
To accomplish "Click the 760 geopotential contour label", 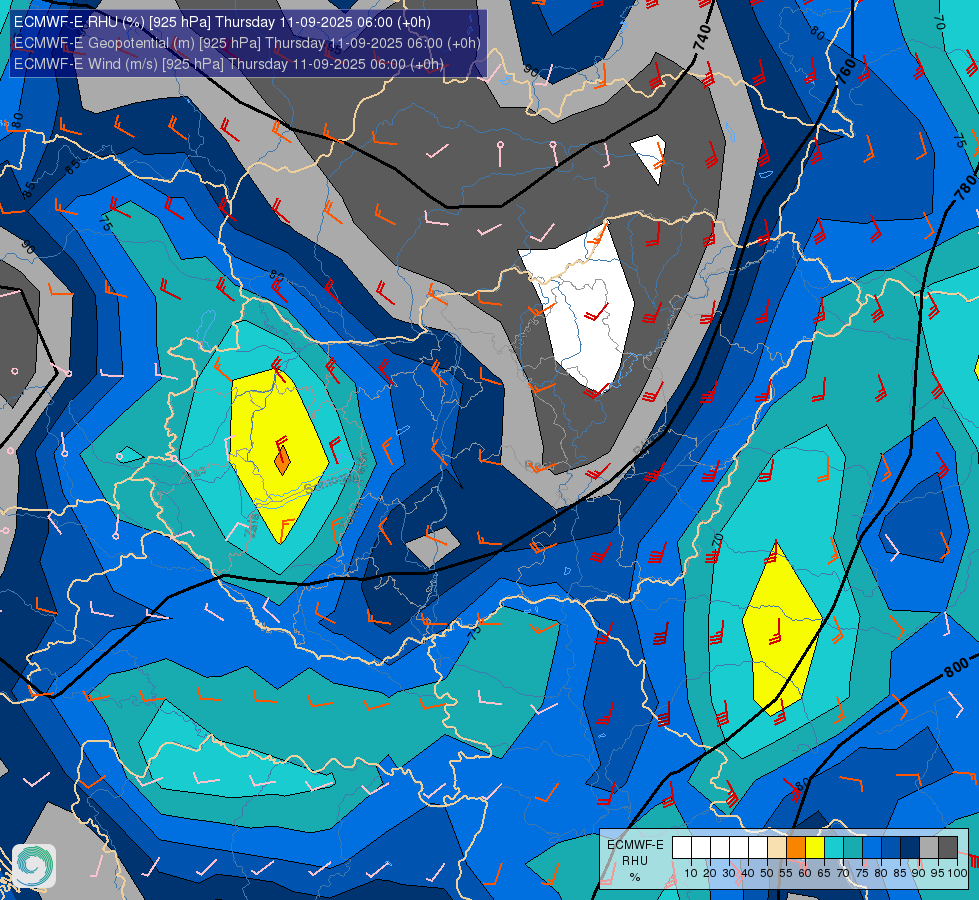I will click(x=846, y=71).
